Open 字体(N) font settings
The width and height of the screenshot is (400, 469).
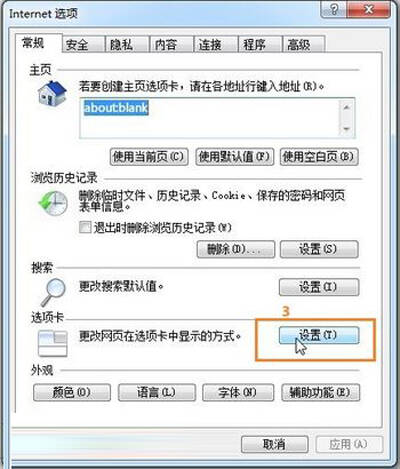click(x=238, y=392)
